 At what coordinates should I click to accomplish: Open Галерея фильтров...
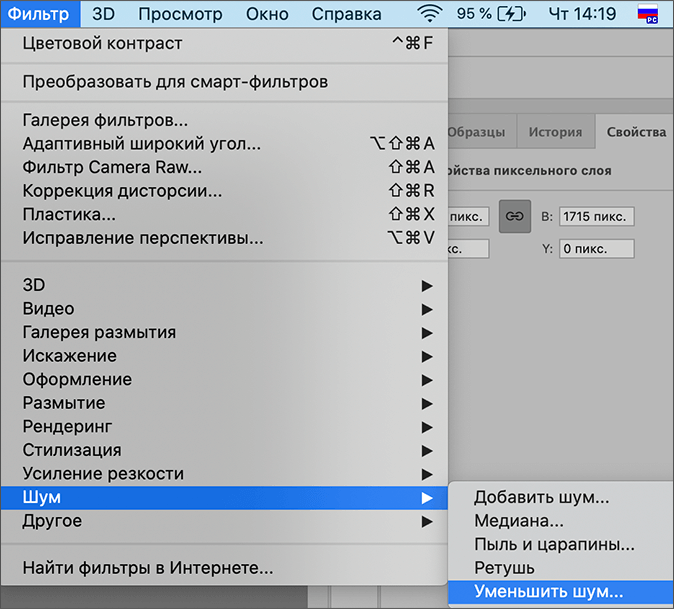coord(224,120)
